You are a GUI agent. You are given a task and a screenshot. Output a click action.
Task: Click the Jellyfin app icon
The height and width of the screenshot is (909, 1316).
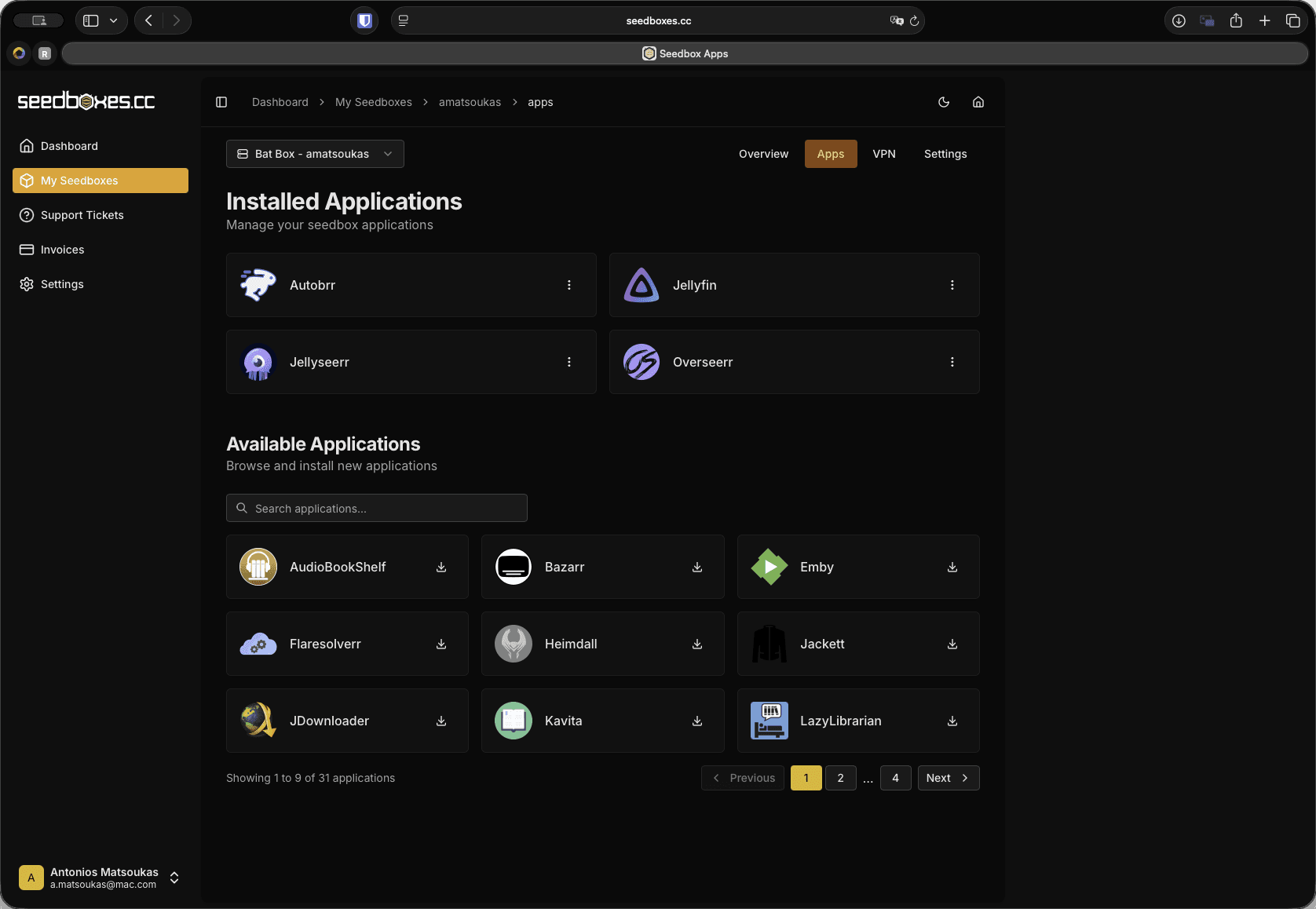point(642,285)
